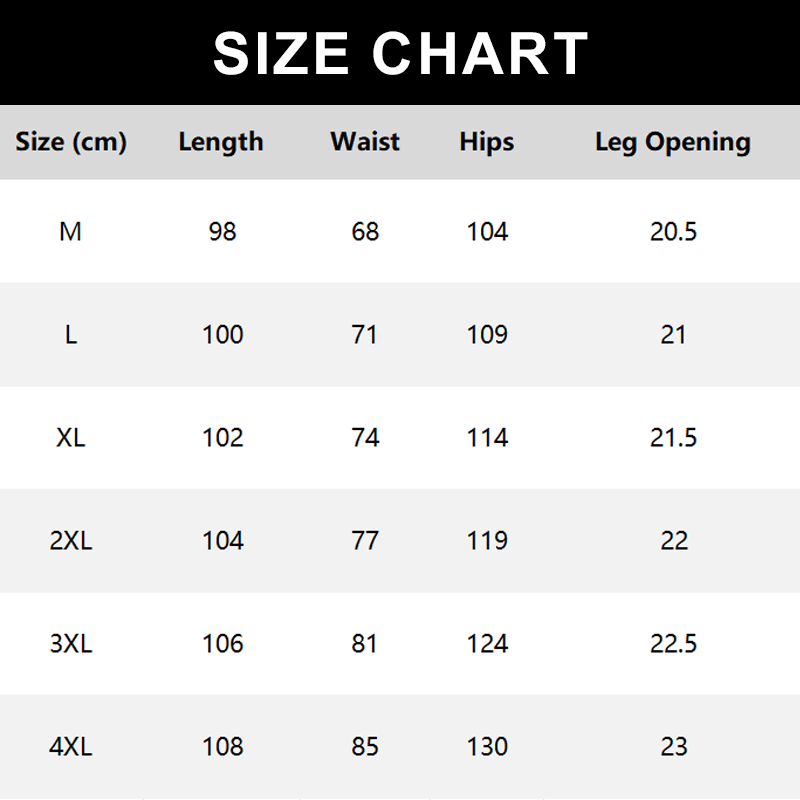The width and height of the screenshot is (800, 800).
Task: Click Leg Opening value 20.5 for size M
Action: click(674, 232)
